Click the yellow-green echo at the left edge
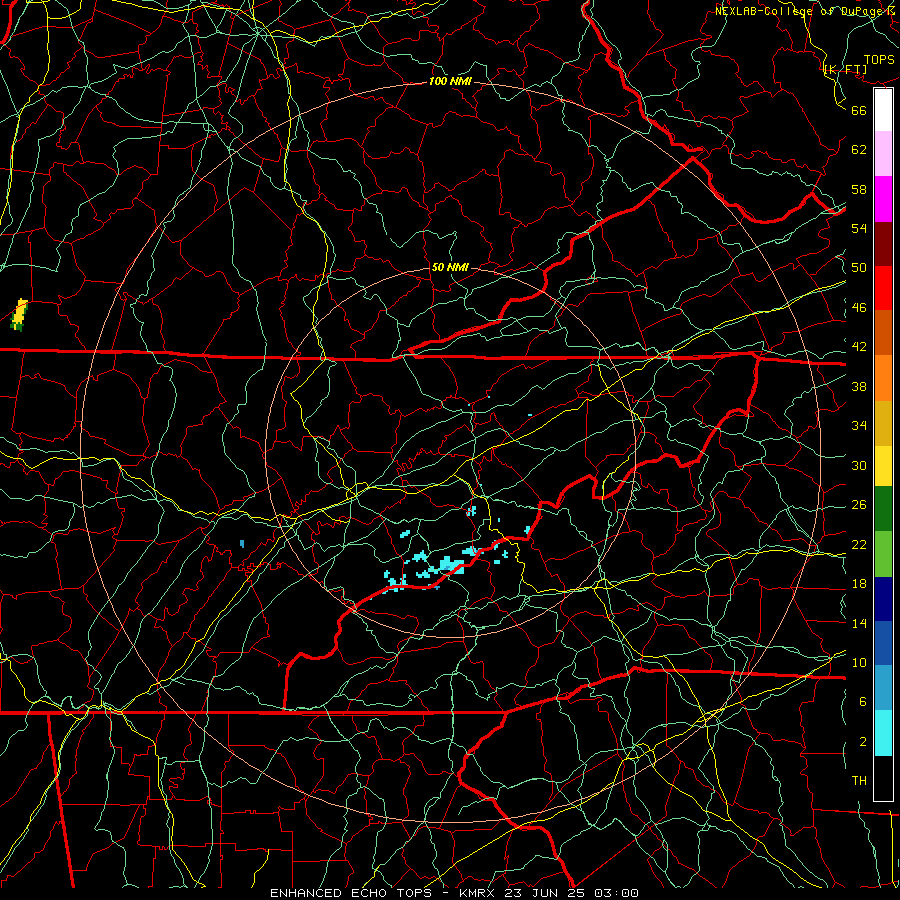900x900 pixels. 20,314
